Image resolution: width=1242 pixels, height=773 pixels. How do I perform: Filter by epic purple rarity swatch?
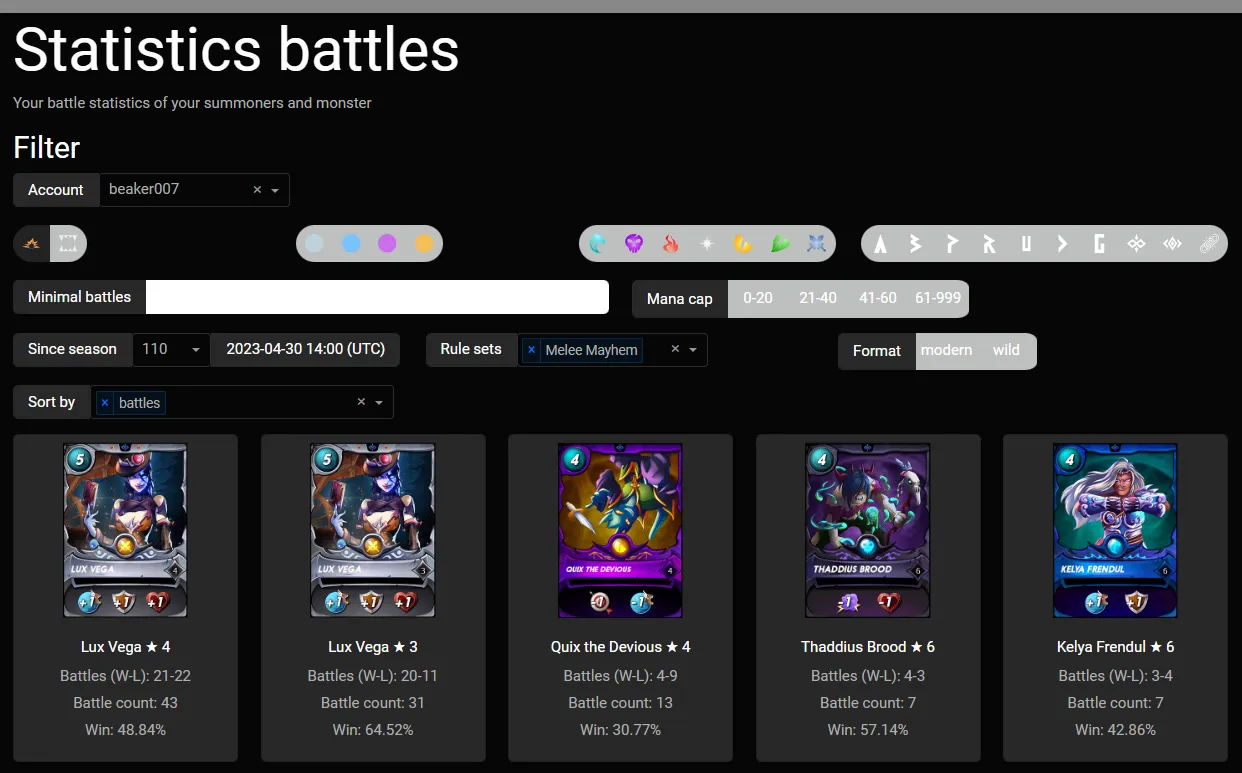tap(387, 243)
